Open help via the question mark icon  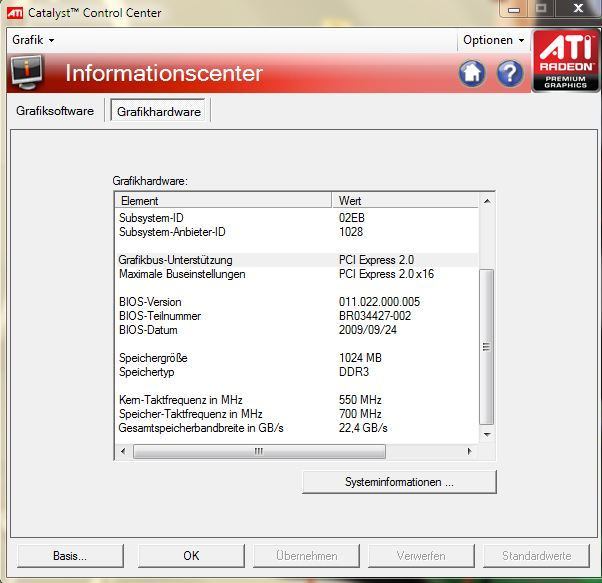click(509, 73)
